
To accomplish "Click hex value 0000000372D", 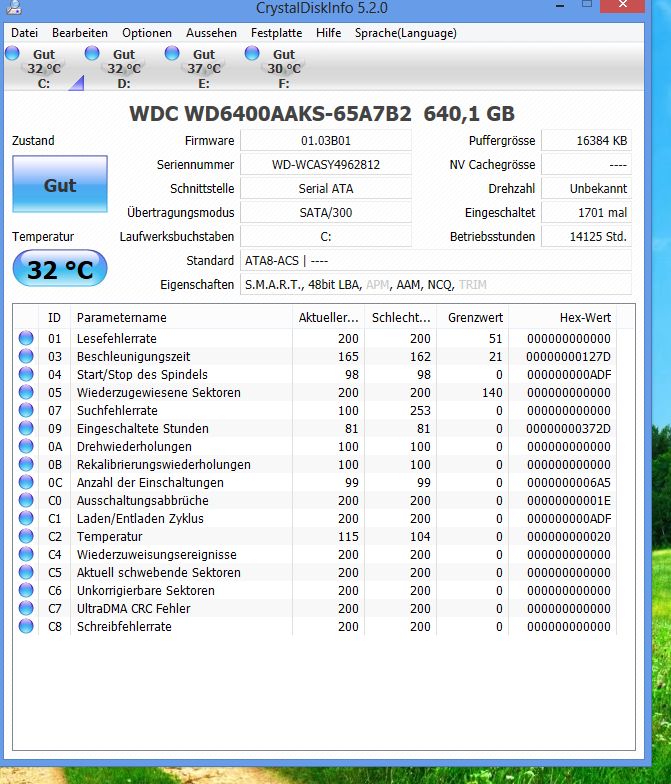I will (568, 428).
